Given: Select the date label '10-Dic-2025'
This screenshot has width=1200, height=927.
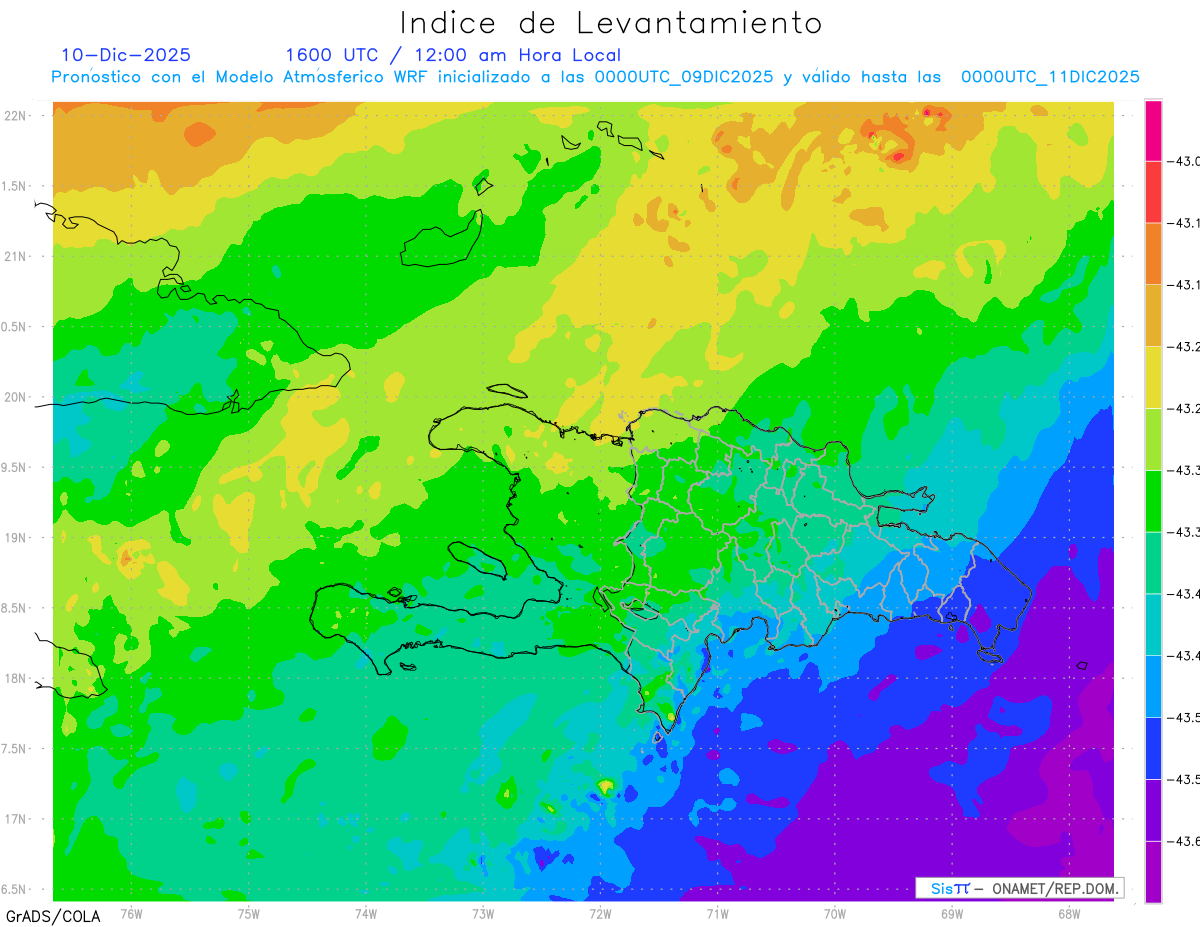Looking at the screenshot, I should pyautogui.click(x=126, y=55).
